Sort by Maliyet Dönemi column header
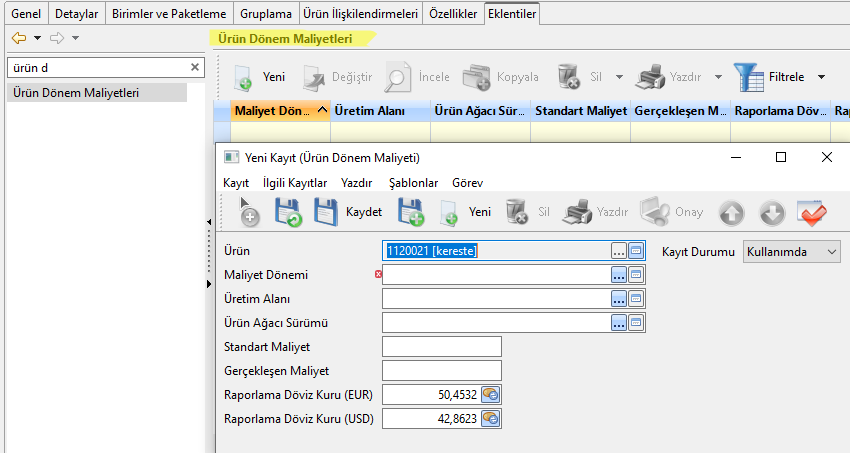 coord(273,110)
